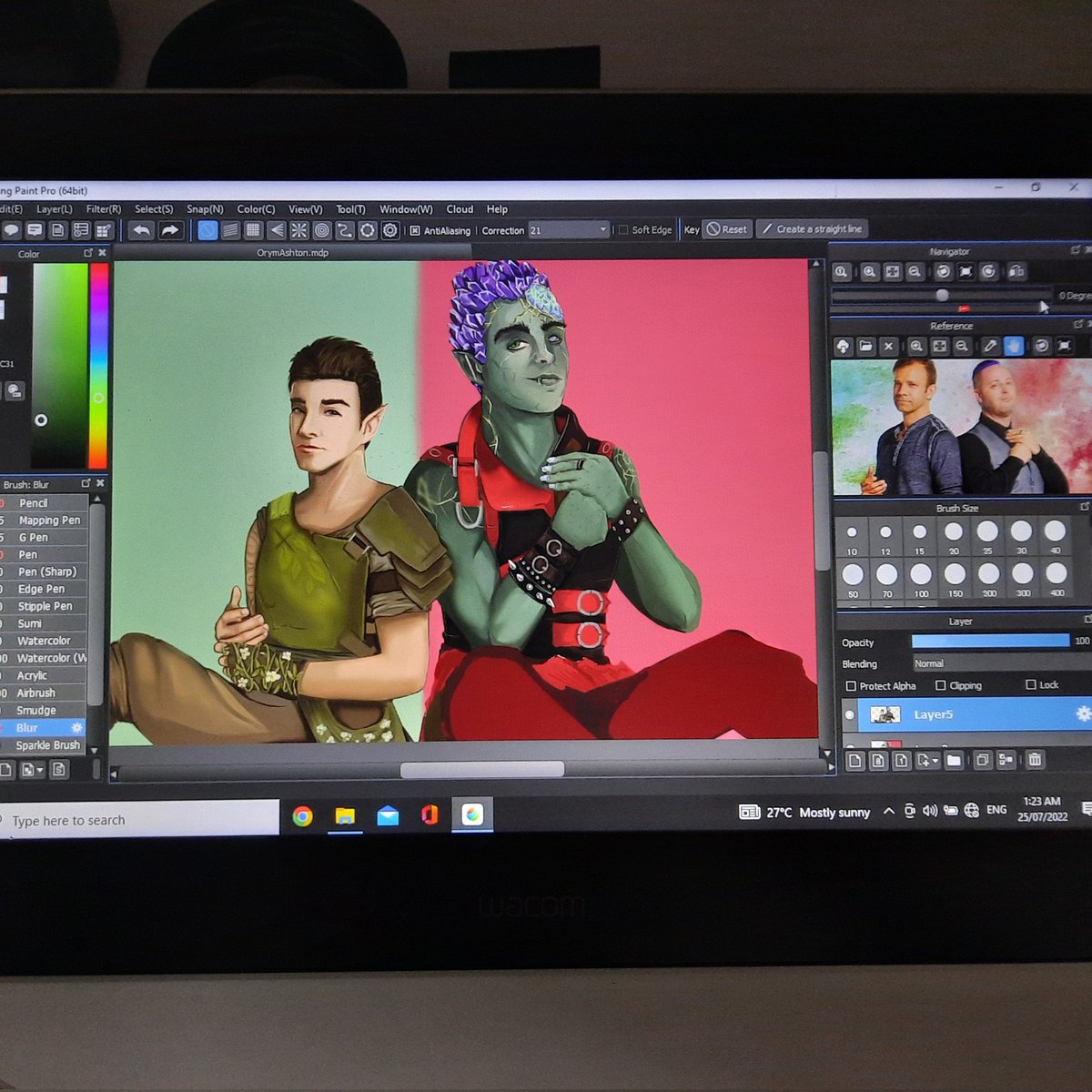Adjust the Navigator rotation slider
Viewport: 1092px width, 1092px height.
click(x=943, y=295)
